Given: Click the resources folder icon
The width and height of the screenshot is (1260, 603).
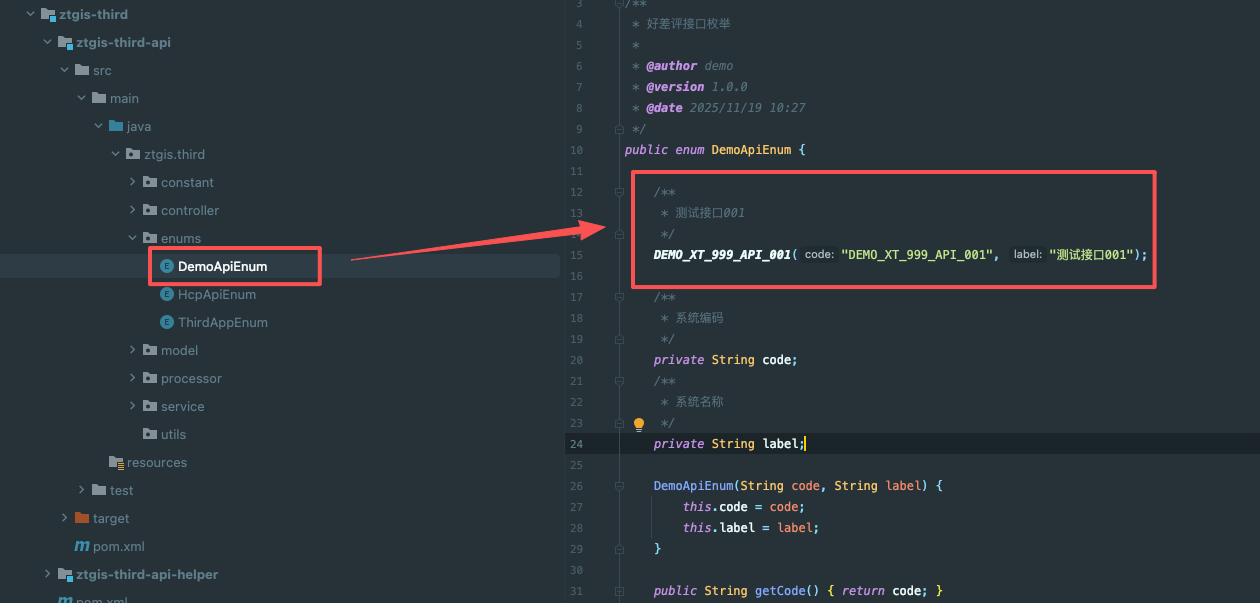Looking at the screenshot, I should 116,463.
